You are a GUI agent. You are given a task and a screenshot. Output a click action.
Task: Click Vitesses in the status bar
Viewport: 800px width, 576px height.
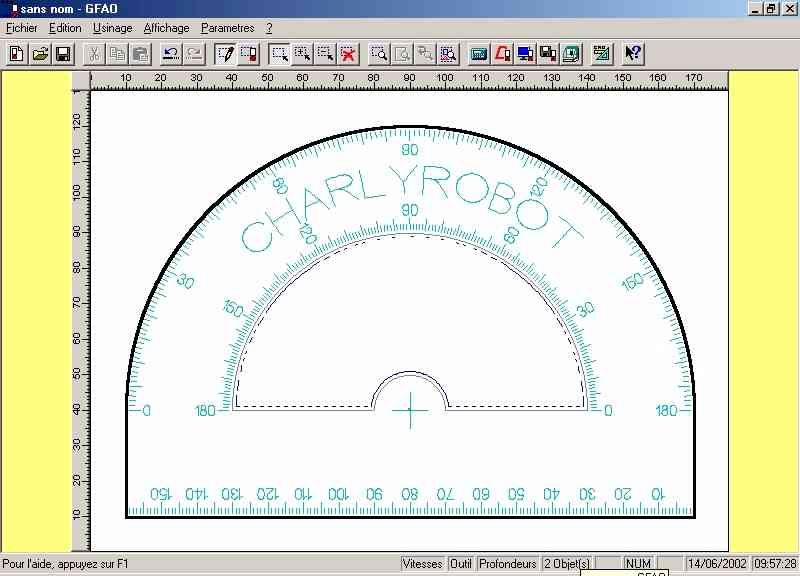pyautogui.click(x=422, y=564)
